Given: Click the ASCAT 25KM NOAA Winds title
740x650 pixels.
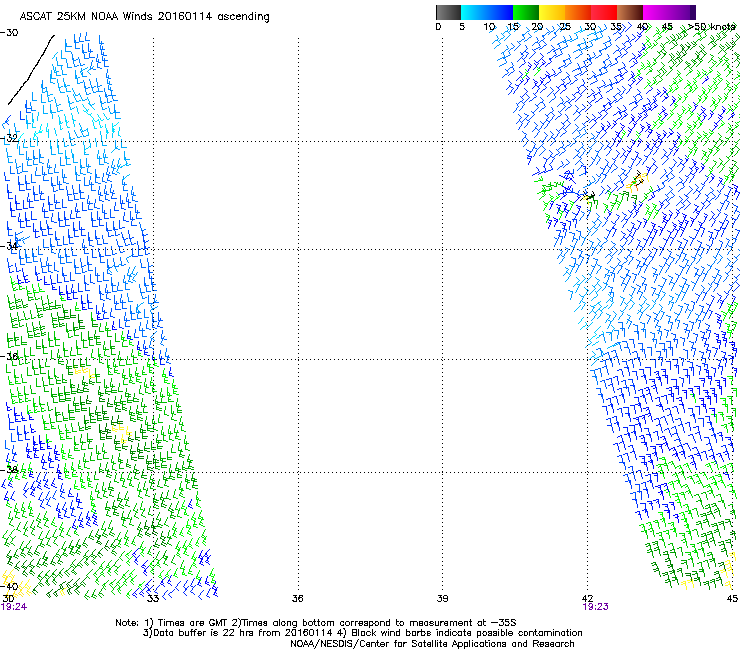Looking at the screenshot, I should [x=144, y=17].
